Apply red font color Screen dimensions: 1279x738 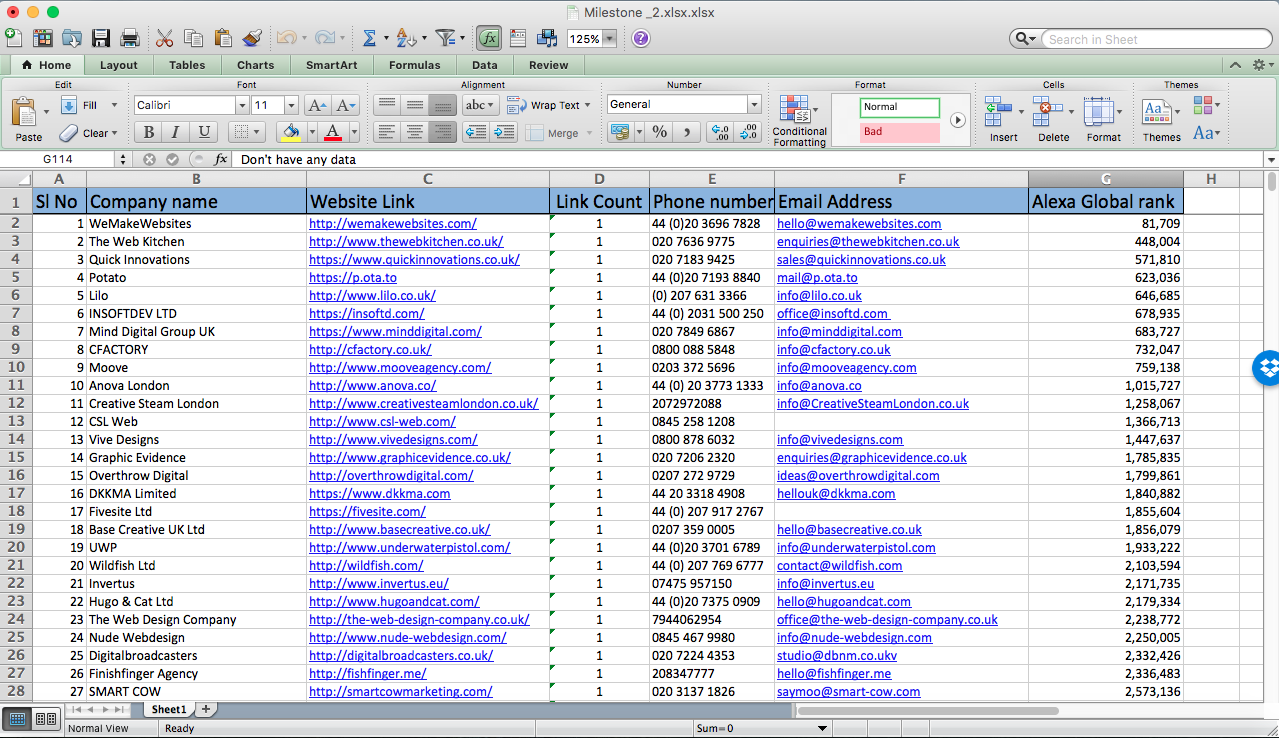pyautogui.click(x=332, y=132)
